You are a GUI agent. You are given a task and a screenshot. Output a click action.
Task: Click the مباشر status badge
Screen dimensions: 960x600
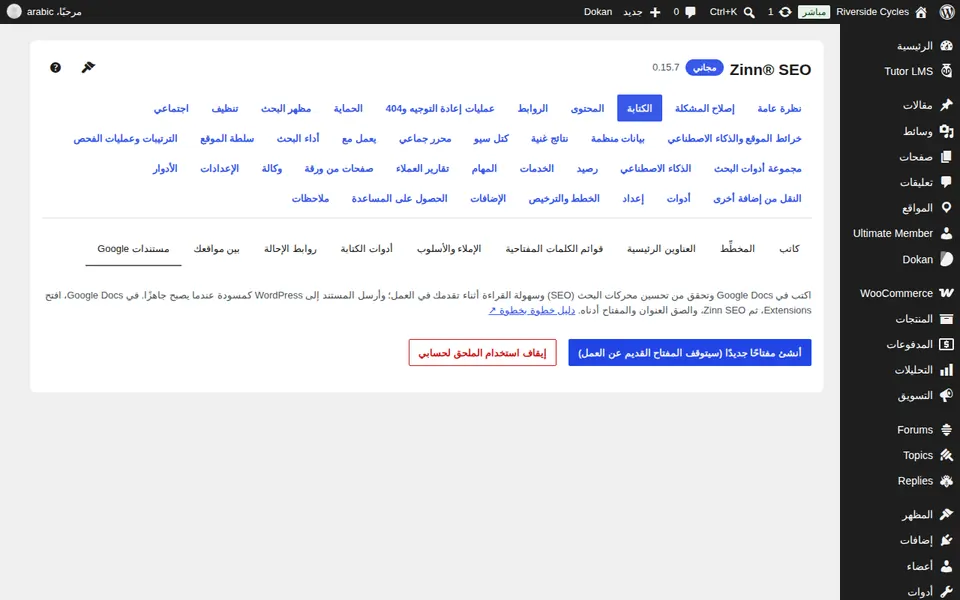(814, 12)
